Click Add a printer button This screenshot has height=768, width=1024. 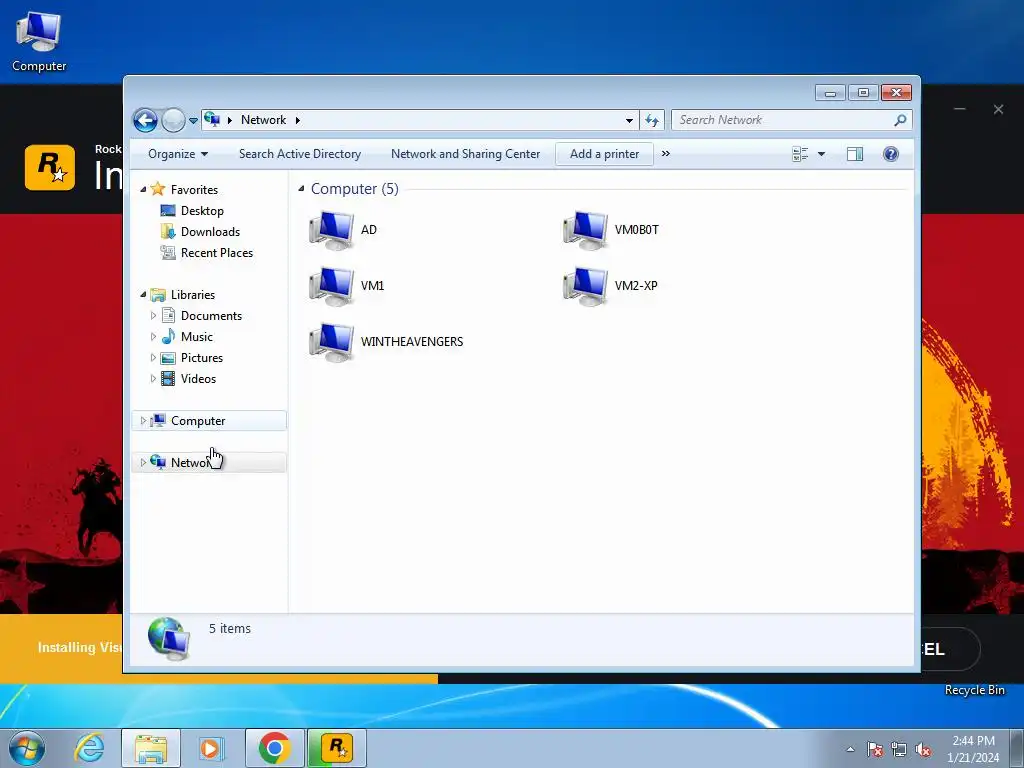click(604, 154)
